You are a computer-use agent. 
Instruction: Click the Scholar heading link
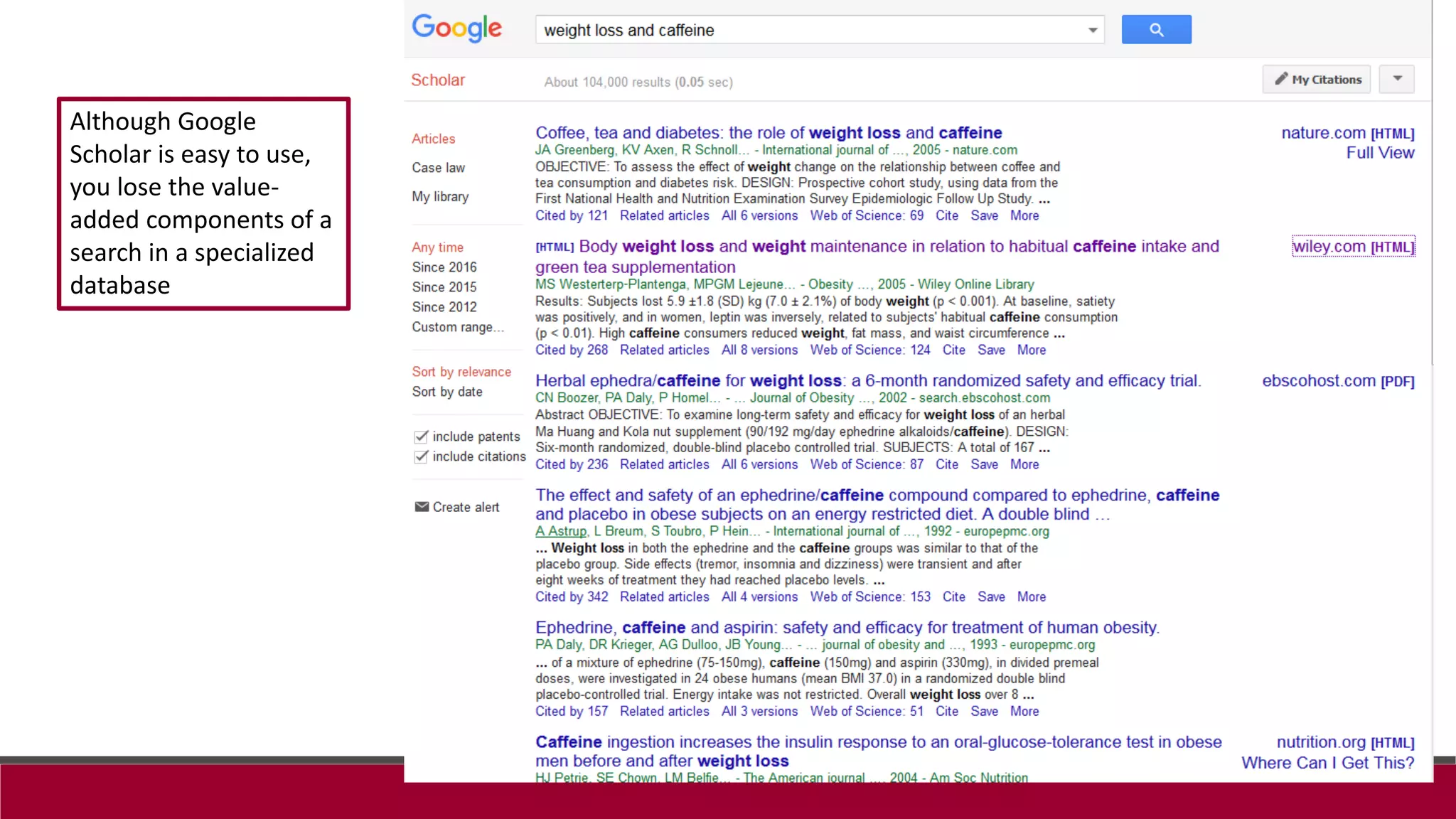(x=438, y=80)
